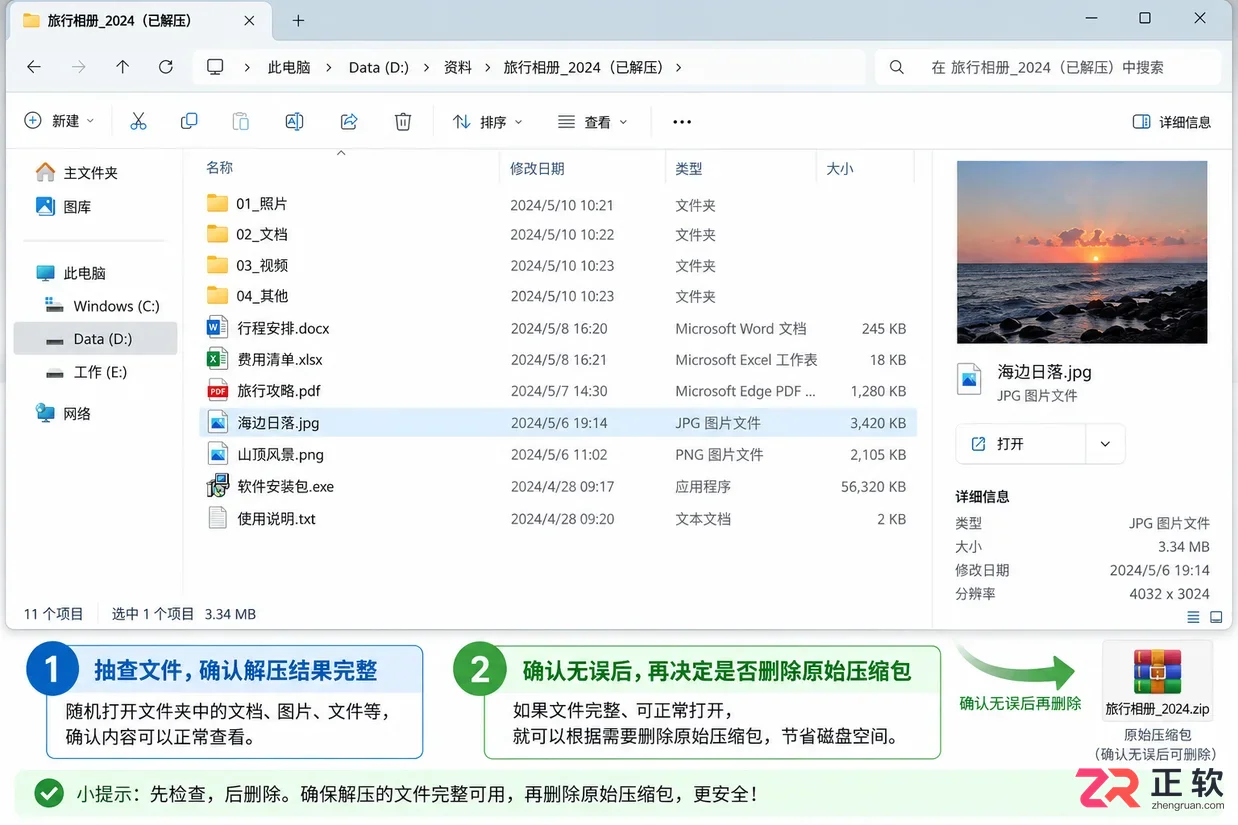
Task: Click the Copy icon in toolbar
Action: click(x=189, y=121)
